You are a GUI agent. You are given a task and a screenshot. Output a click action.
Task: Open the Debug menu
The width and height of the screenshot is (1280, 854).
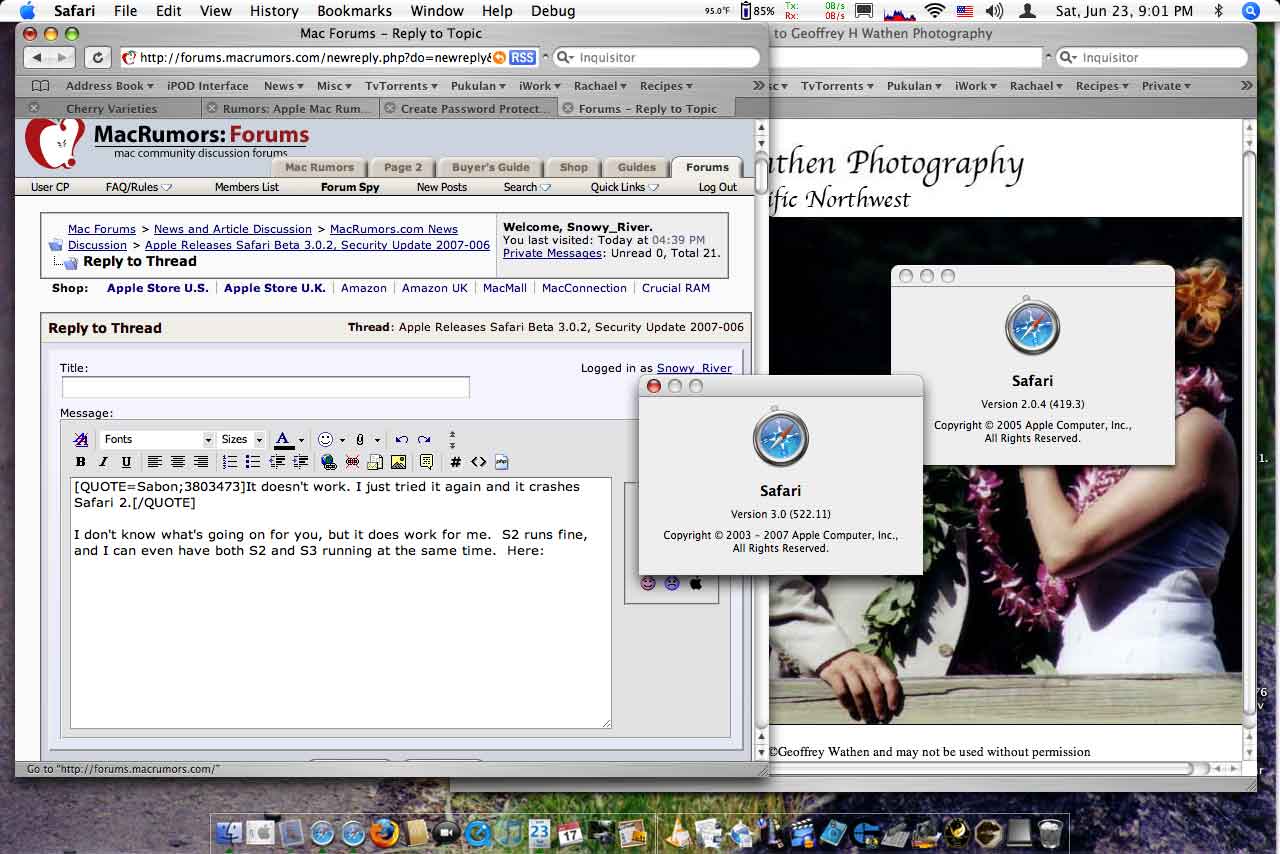pos(553,11)
